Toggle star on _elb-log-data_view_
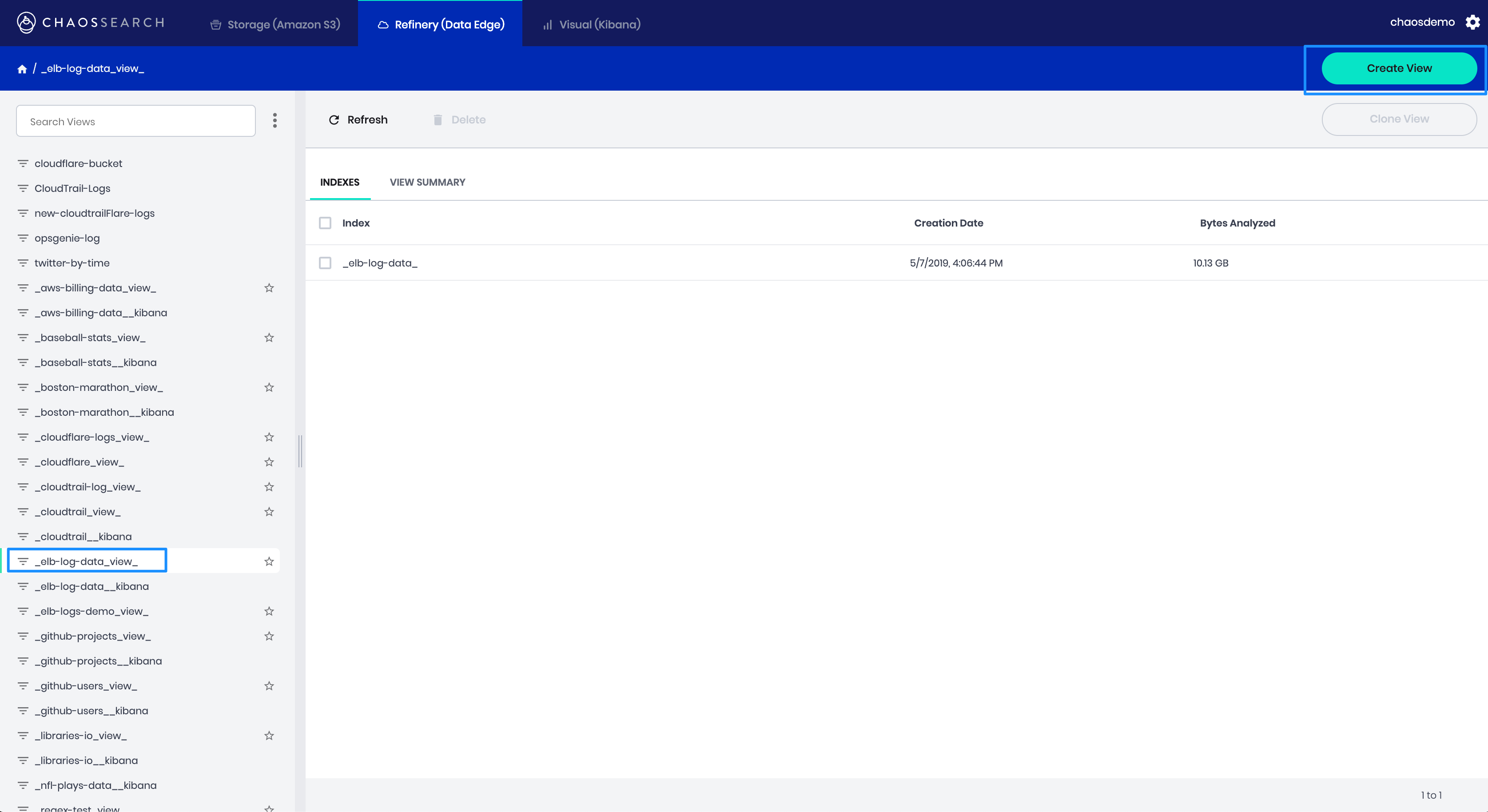This screenshot has width=1488, height=812. [x=269, y=561]
